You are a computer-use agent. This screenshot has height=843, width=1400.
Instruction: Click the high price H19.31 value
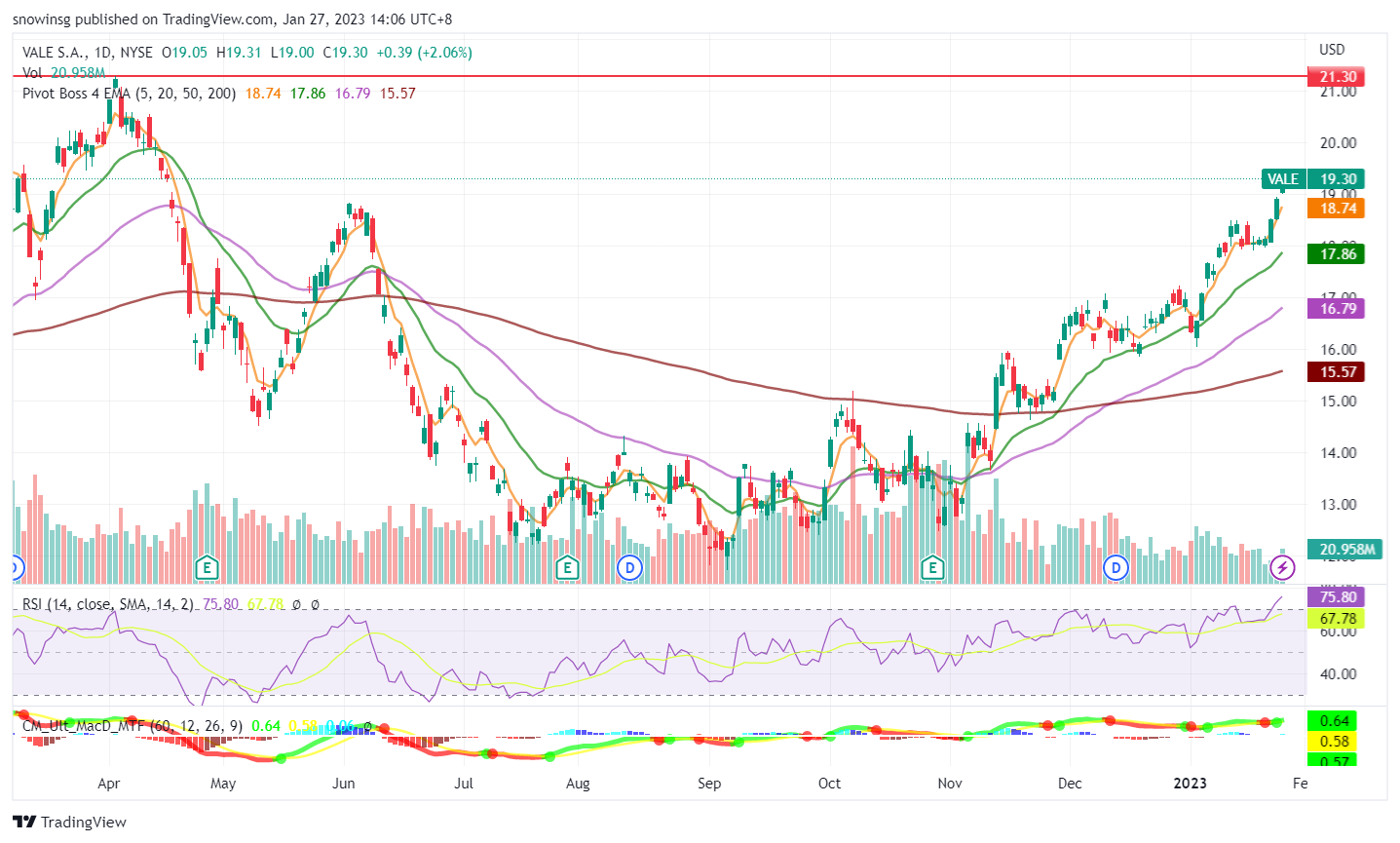pos(239,53)
